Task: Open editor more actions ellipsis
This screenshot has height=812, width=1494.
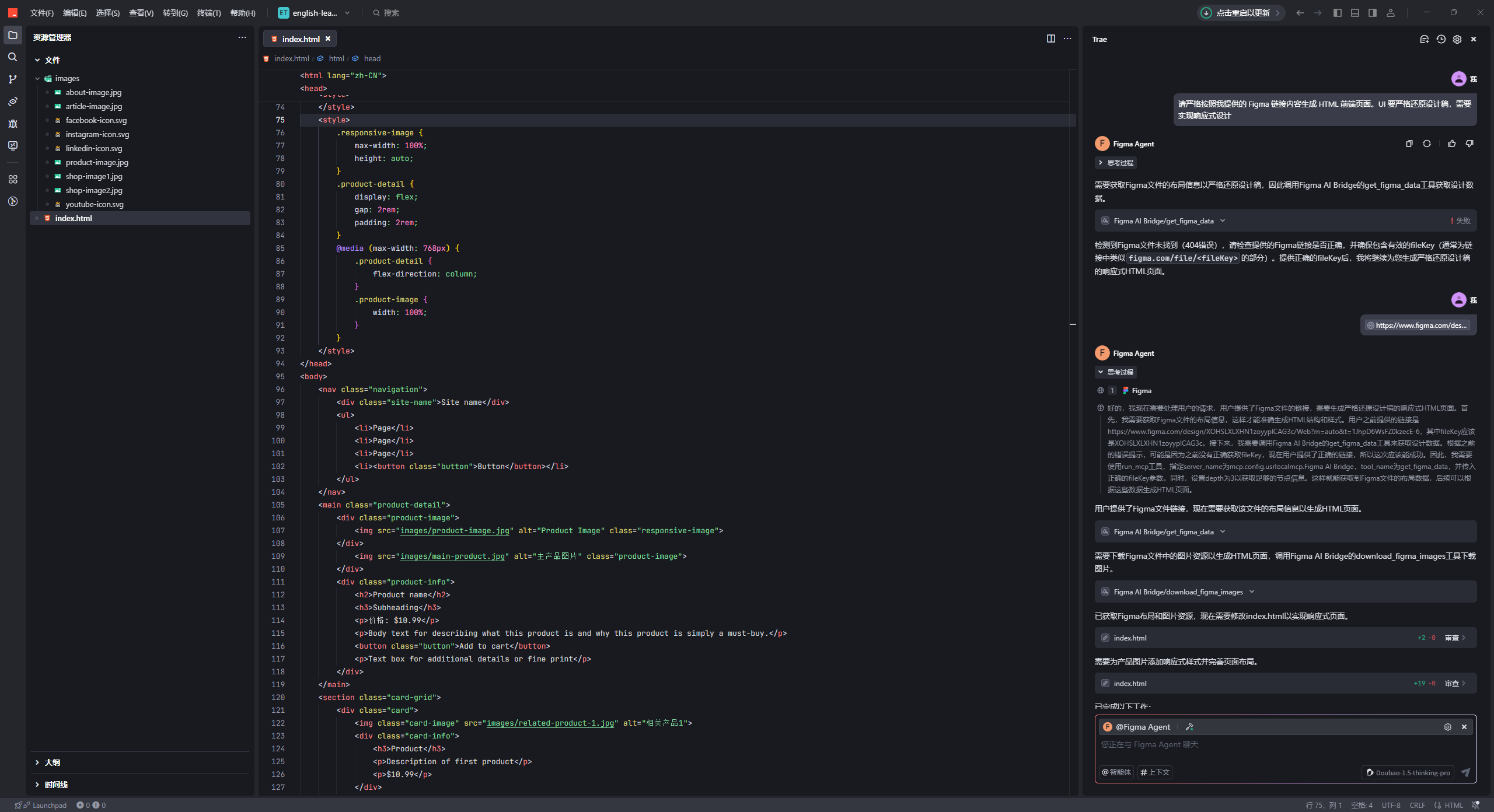Action: pyautogui.click(x=1067, y=38)
